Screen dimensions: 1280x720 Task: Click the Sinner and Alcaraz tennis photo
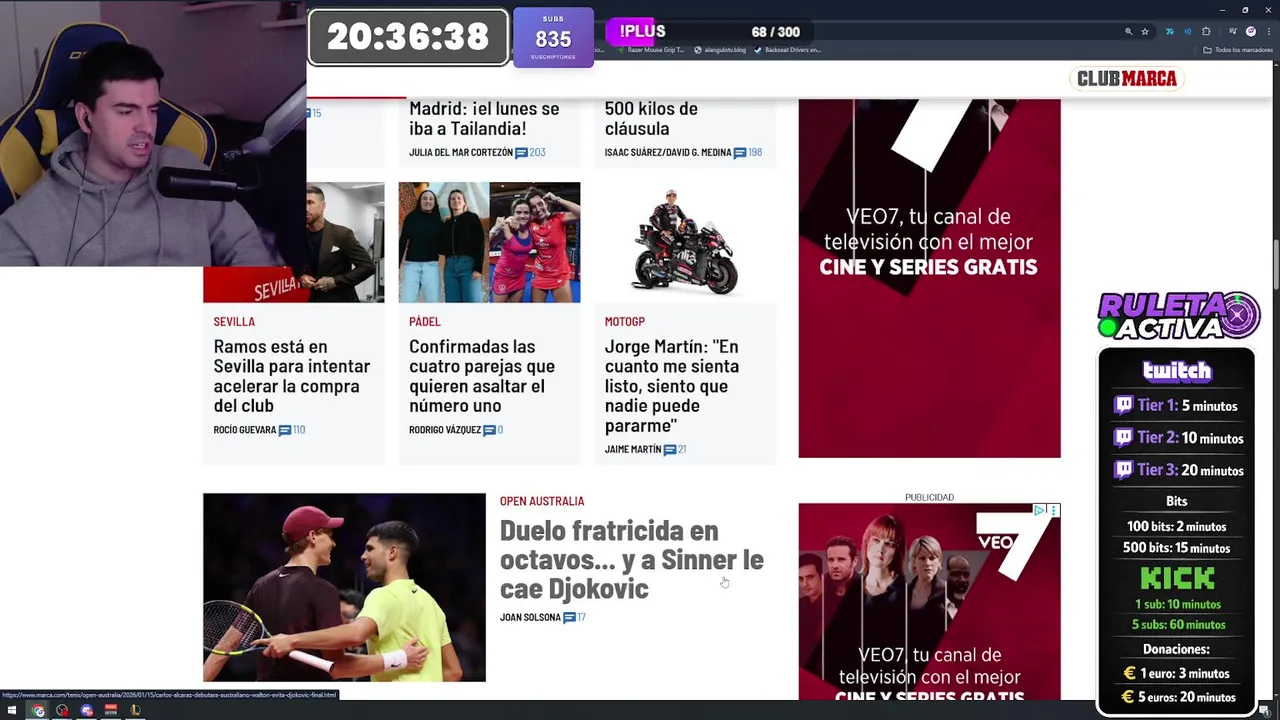point(344,587)
